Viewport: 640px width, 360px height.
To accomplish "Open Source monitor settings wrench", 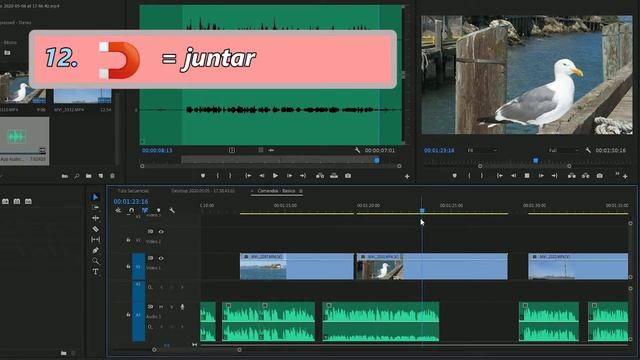I will tap(358, 150).
